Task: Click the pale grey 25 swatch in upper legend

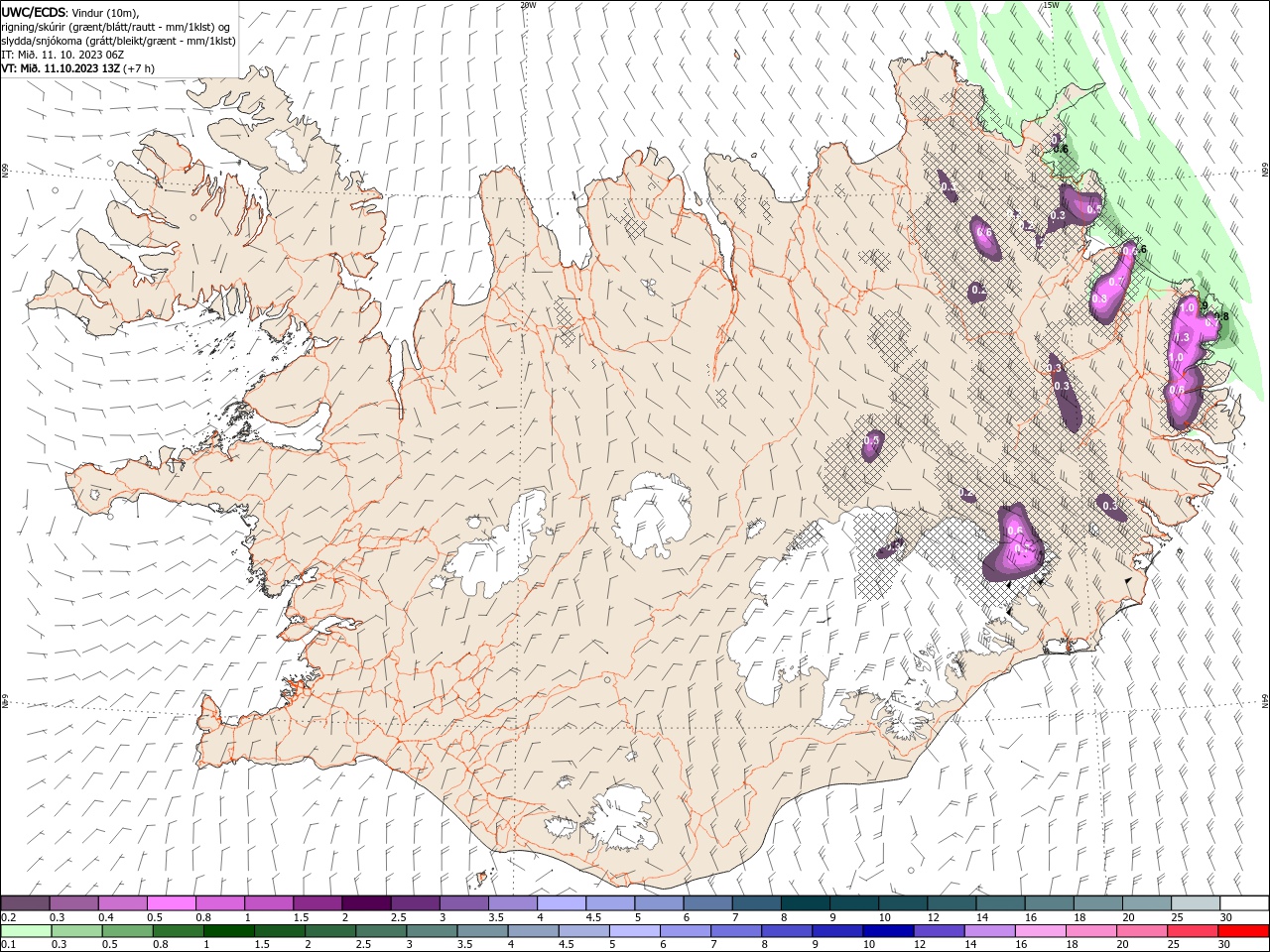Action: (x=1195, y=903)
